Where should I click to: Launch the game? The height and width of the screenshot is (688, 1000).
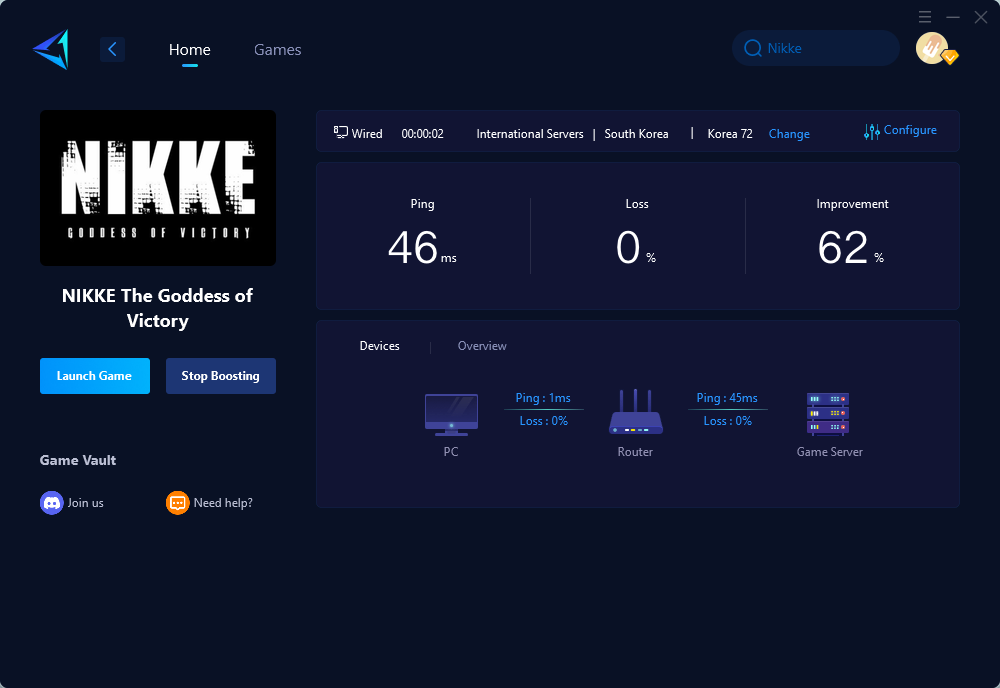pos(95,376)
